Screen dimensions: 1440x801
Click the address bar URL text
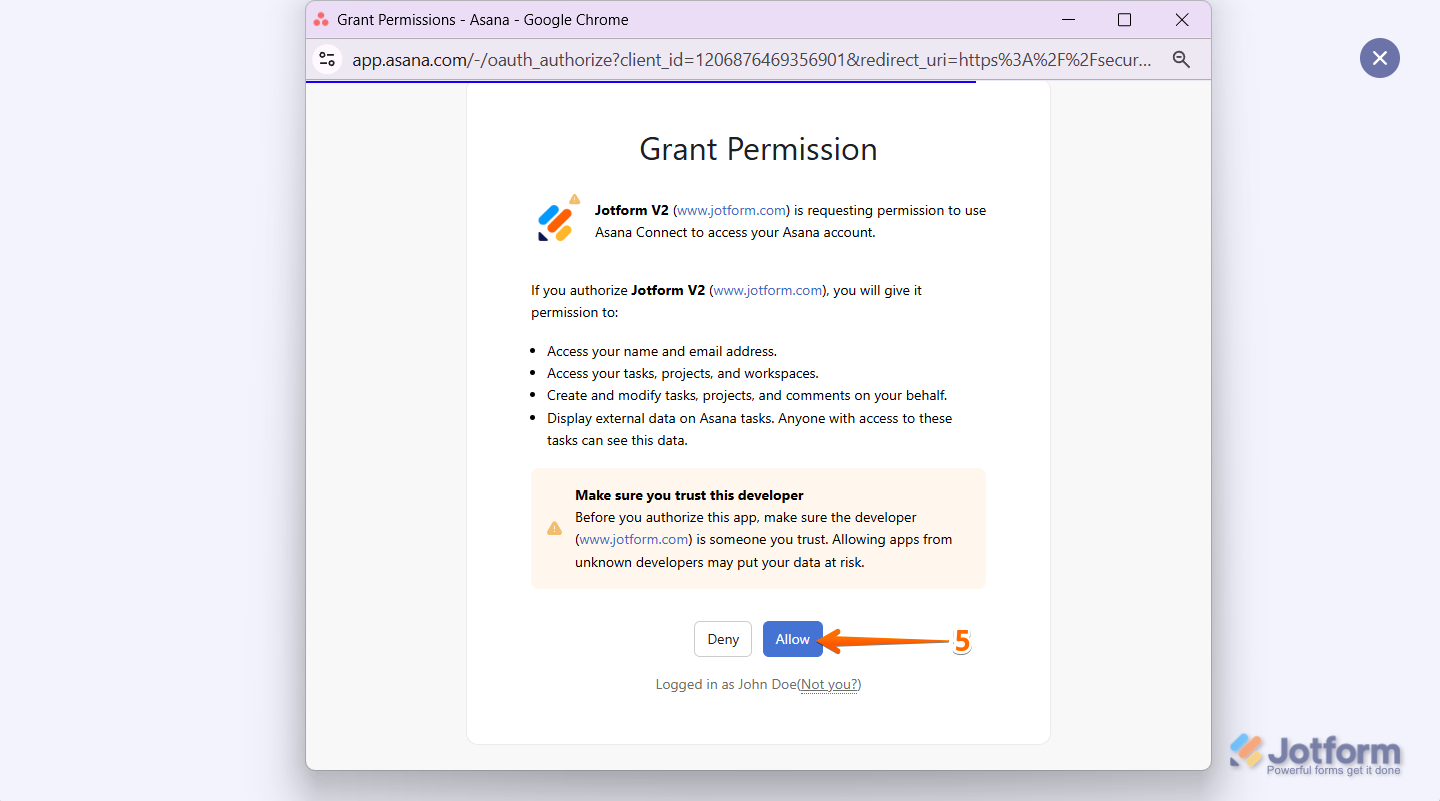point(752,60)
